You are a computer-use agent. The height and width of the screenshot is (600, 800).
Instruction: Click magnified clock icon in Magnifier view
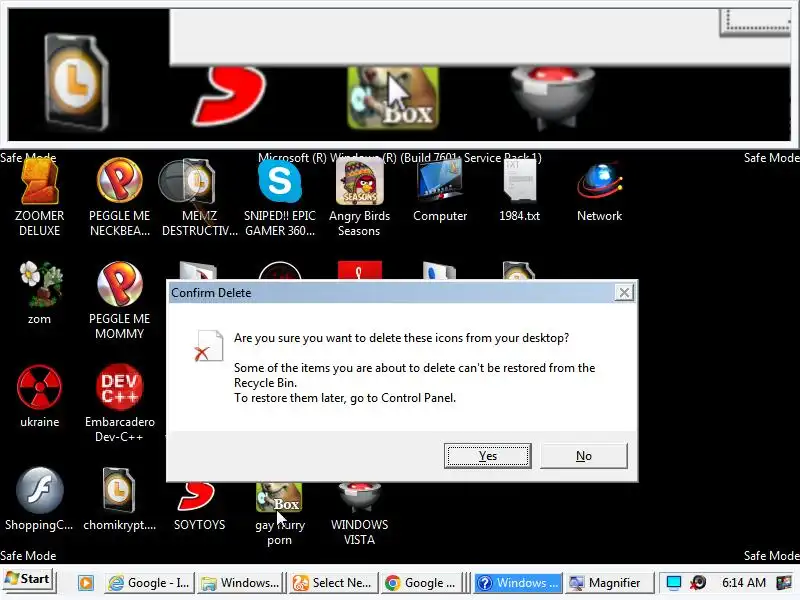pos(76,82)
